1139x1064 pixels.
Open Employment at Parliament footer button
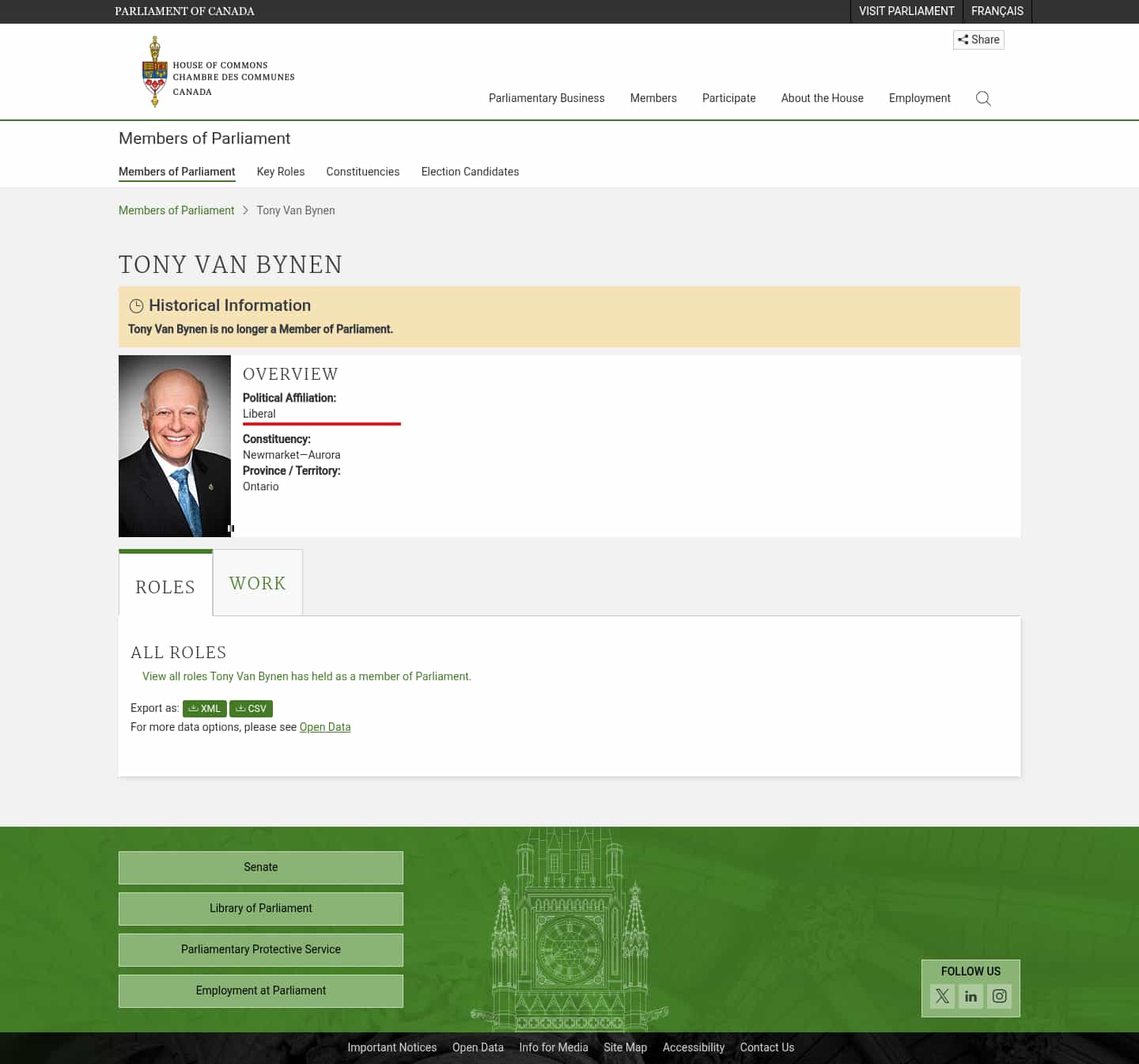(261, 991)
